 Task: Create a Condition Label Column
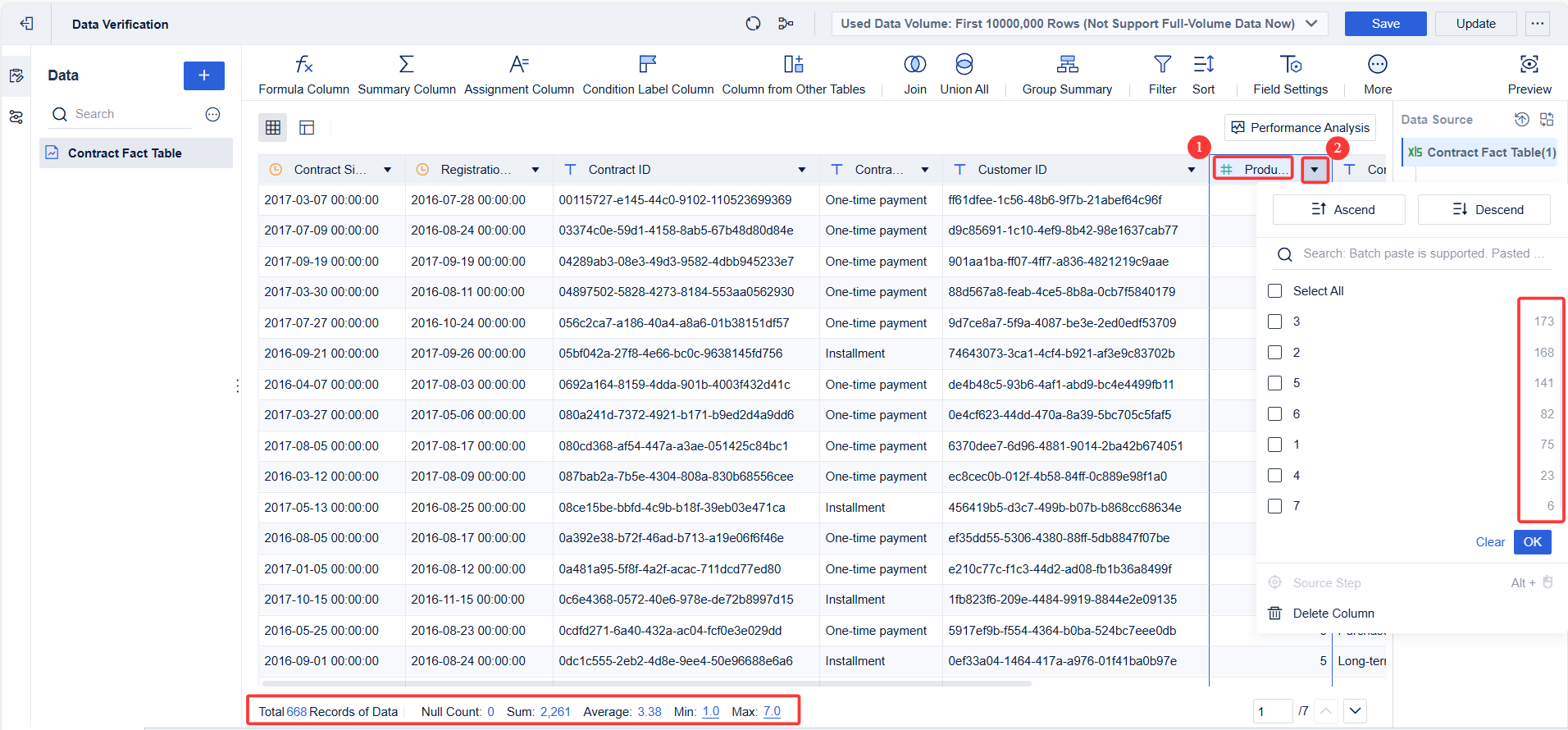[648, 75]
